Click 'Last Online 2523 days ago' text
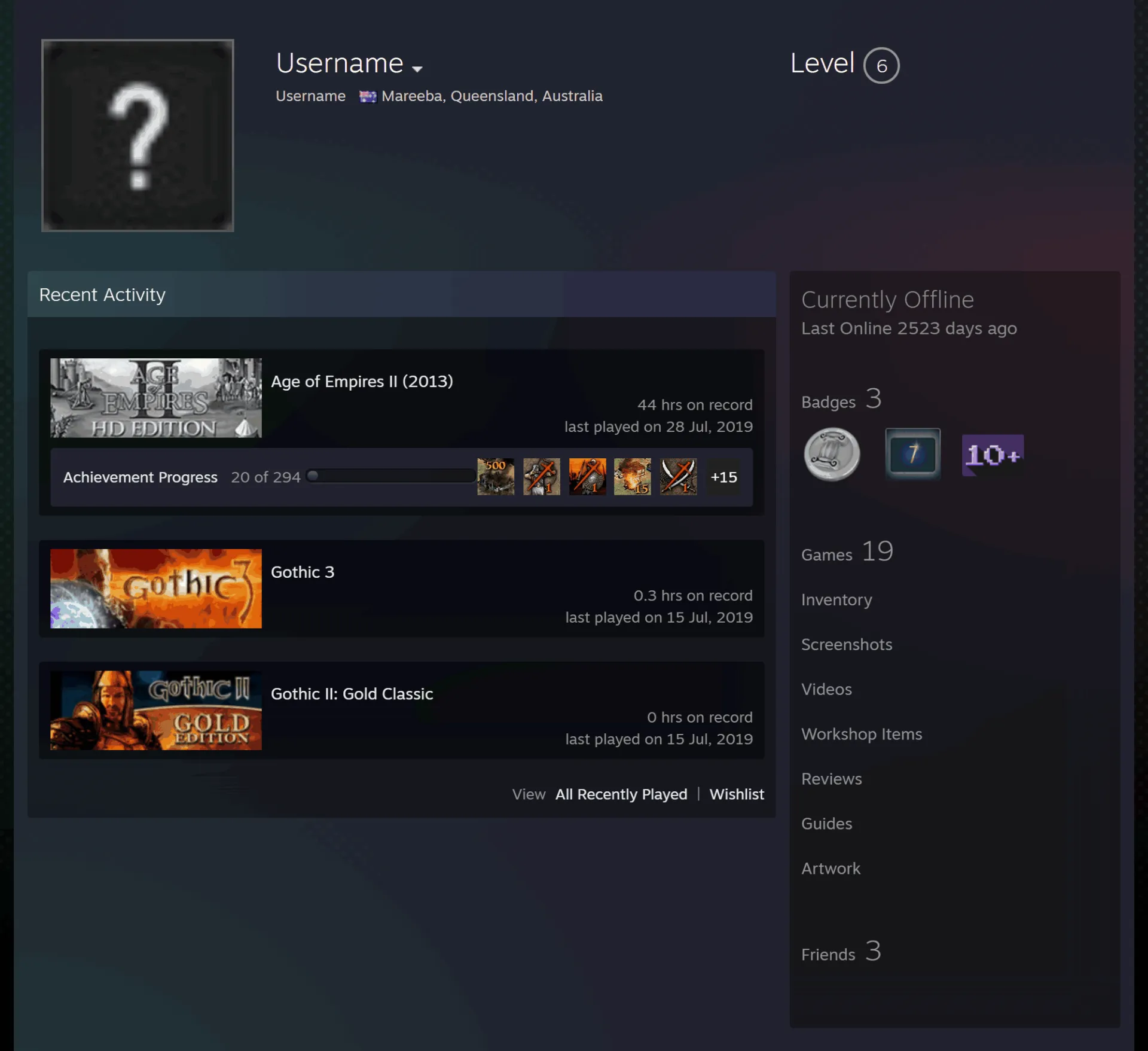Viewport: 1148px width, 1051px height. point(909,328)
